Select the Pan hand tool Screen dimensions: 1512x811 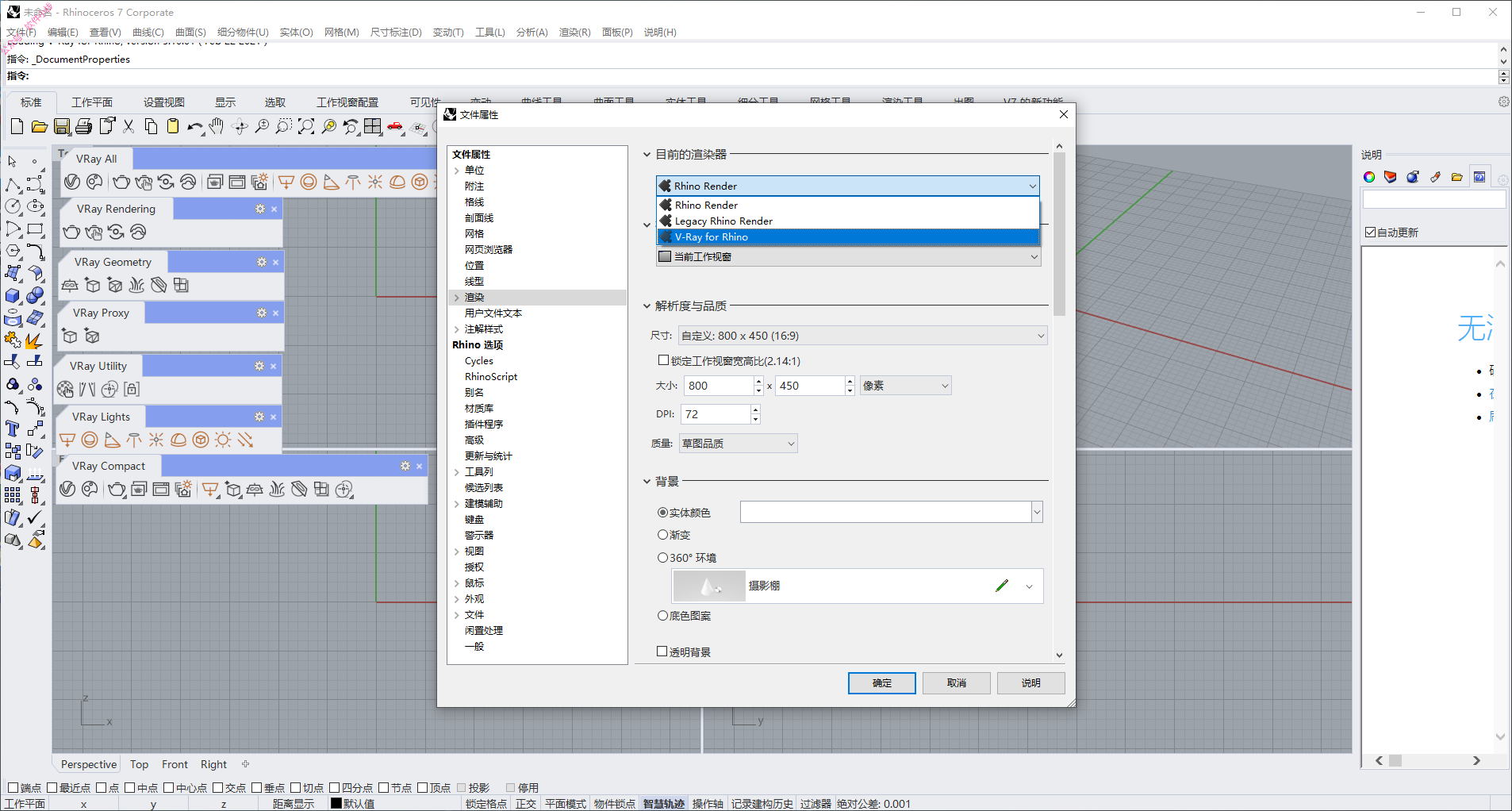pos(217,127)
